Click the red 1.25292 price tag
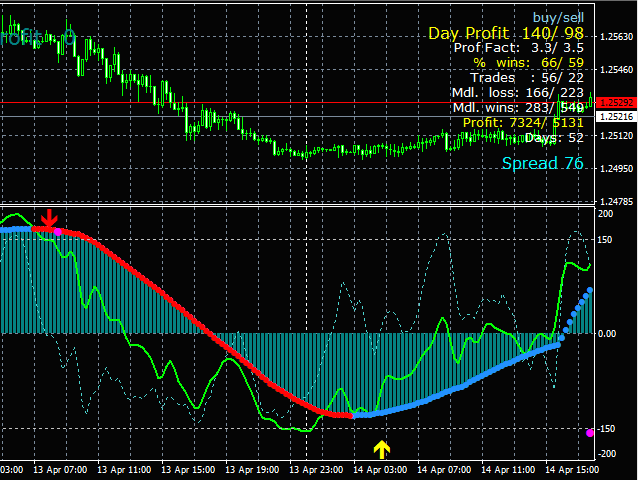Screen dimensions: 640x480 (x=615, y=103)
